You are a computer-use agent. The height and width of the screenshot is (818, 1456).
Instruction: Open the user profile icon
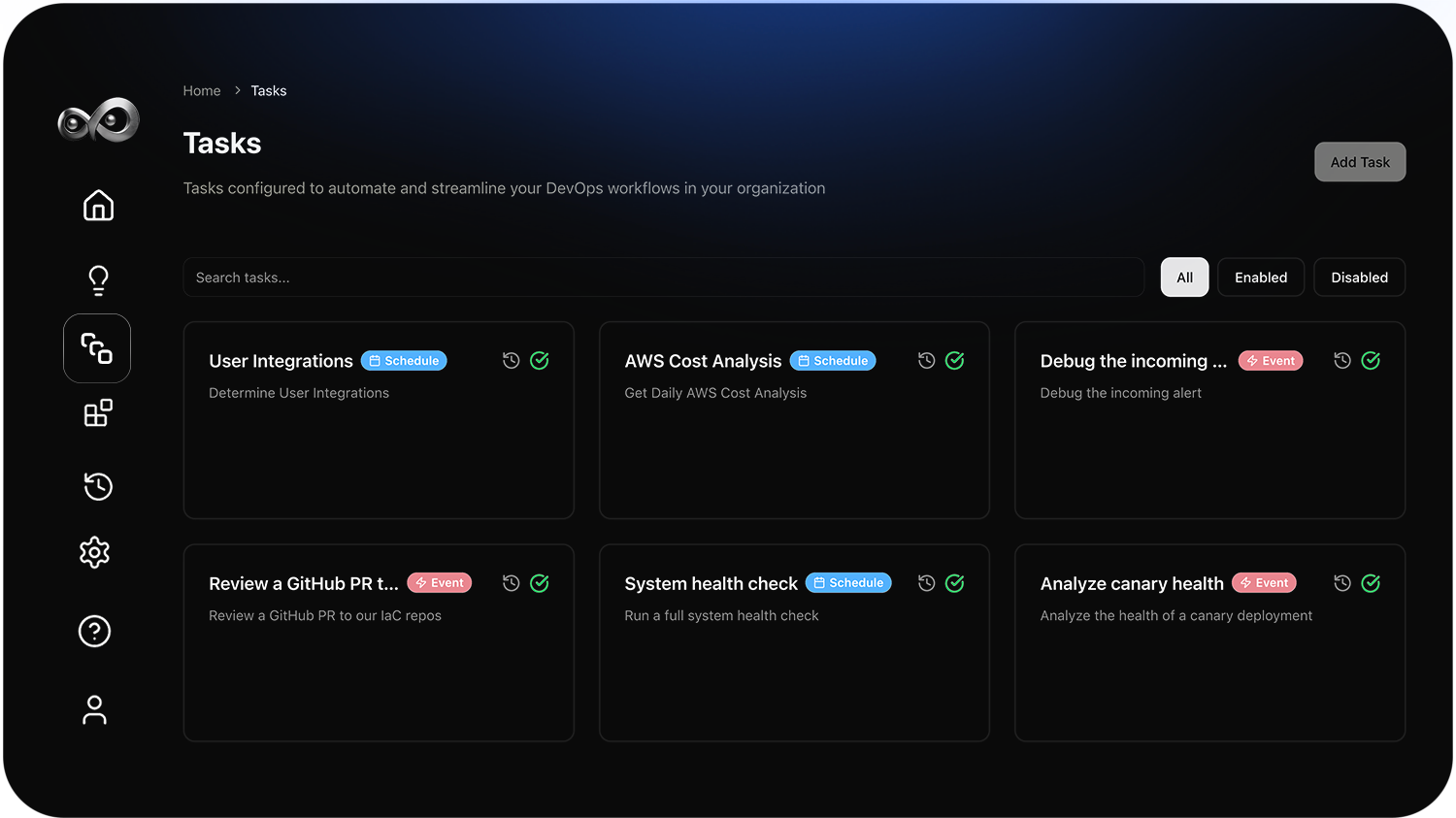pyautogui.click(x=94, y=709)
